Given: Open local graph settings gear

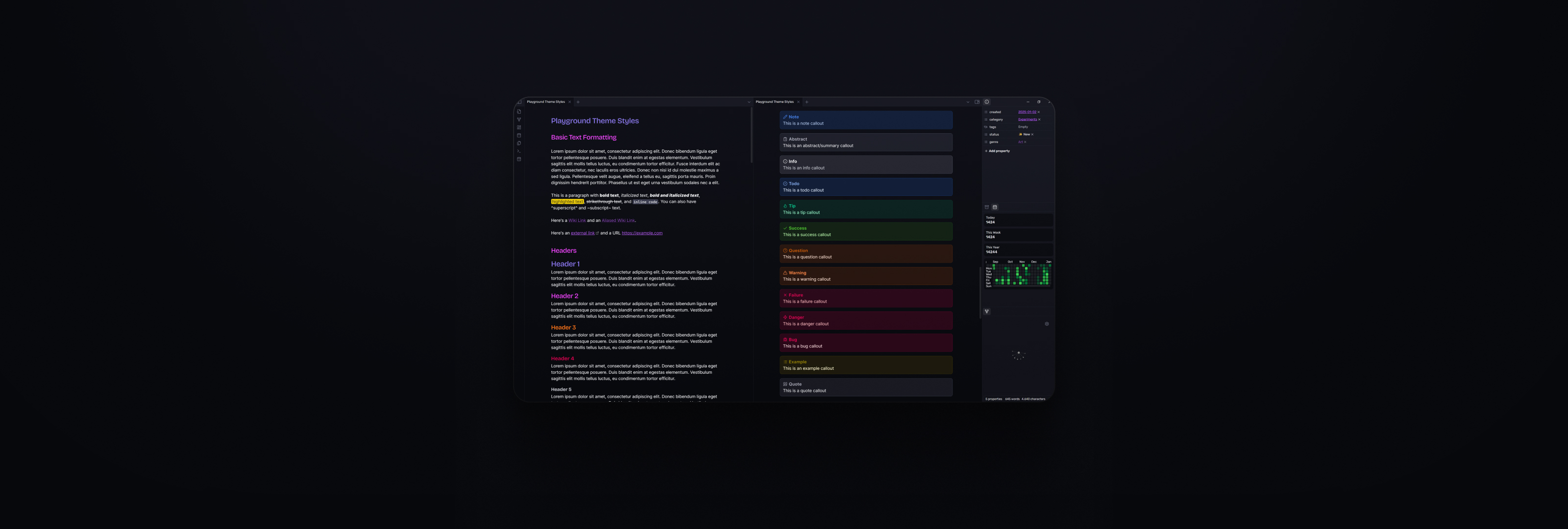Looking at the screenshot, I should click(1046, 324).
